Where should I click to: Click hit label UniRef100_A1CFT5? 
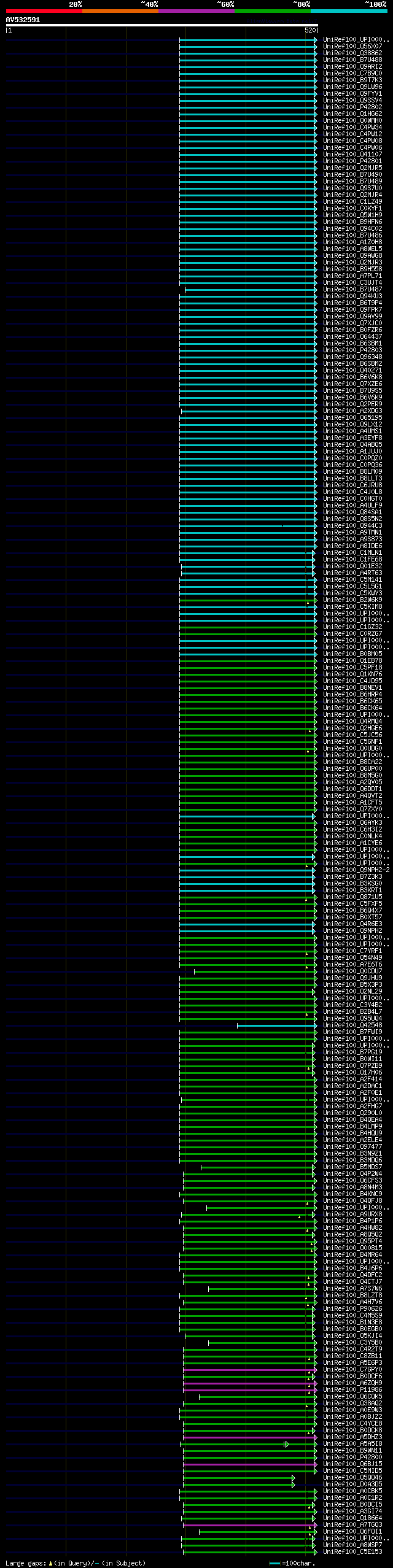point(352,803)
